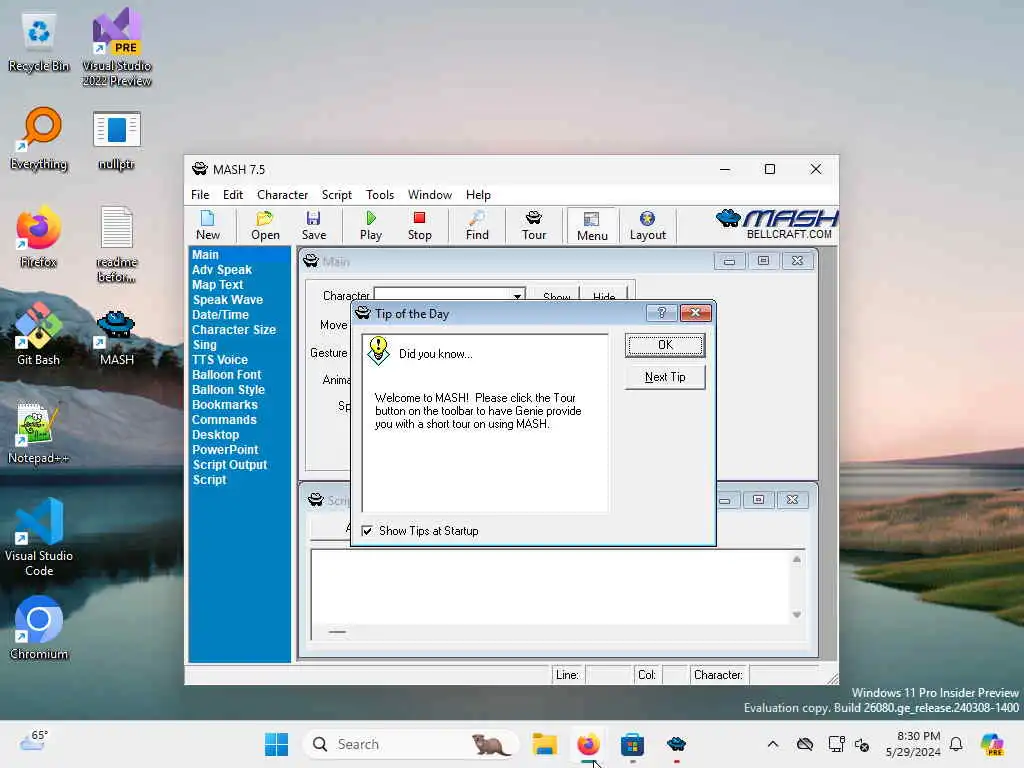Toggle the Menu toolbar button
The image size is (1024, 768).
[592, 226]
